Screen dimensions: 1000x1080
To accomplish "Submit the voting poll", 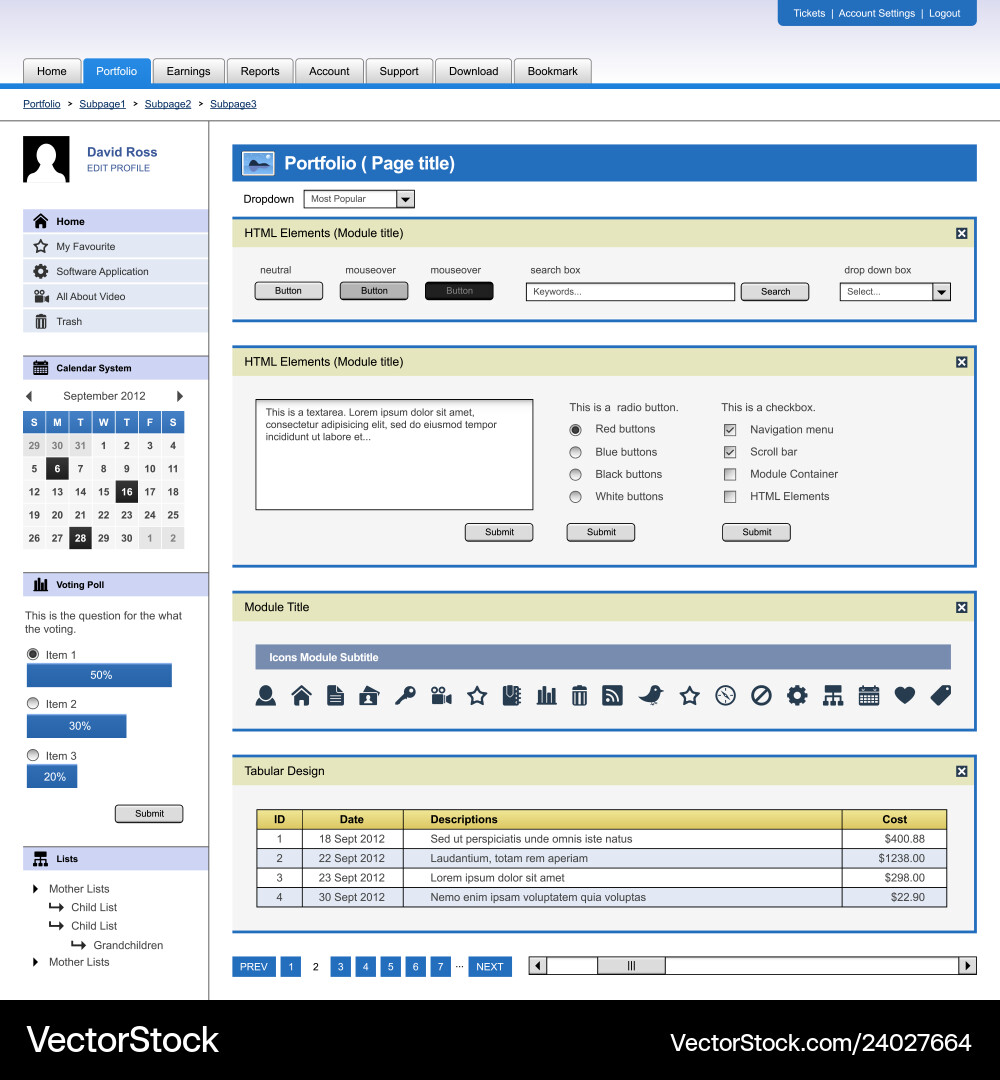I will click(x=149, y=813).
